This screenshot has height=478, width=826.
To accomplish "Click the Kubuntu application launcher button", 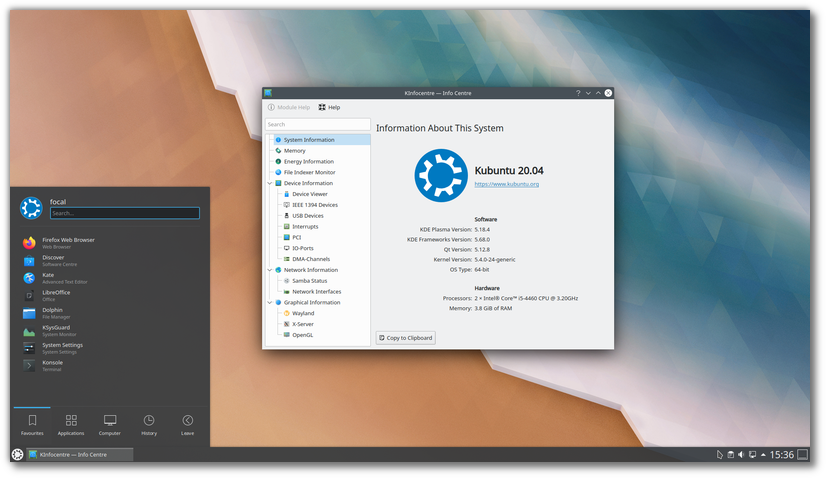I will point(17,454).
